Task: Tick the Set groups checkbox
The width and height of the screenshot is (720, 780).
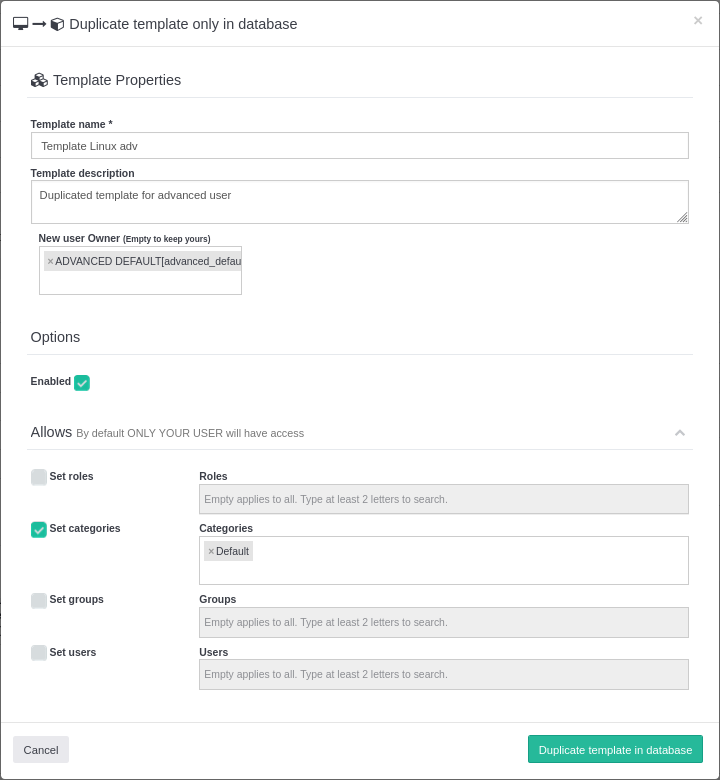Action: point(39,601)
